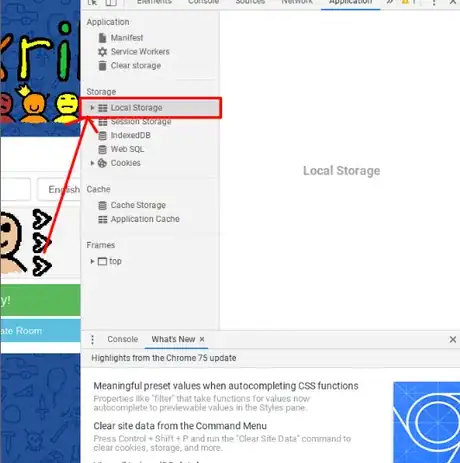Expand the Cookies tree arrow

[x=92, y=163]
